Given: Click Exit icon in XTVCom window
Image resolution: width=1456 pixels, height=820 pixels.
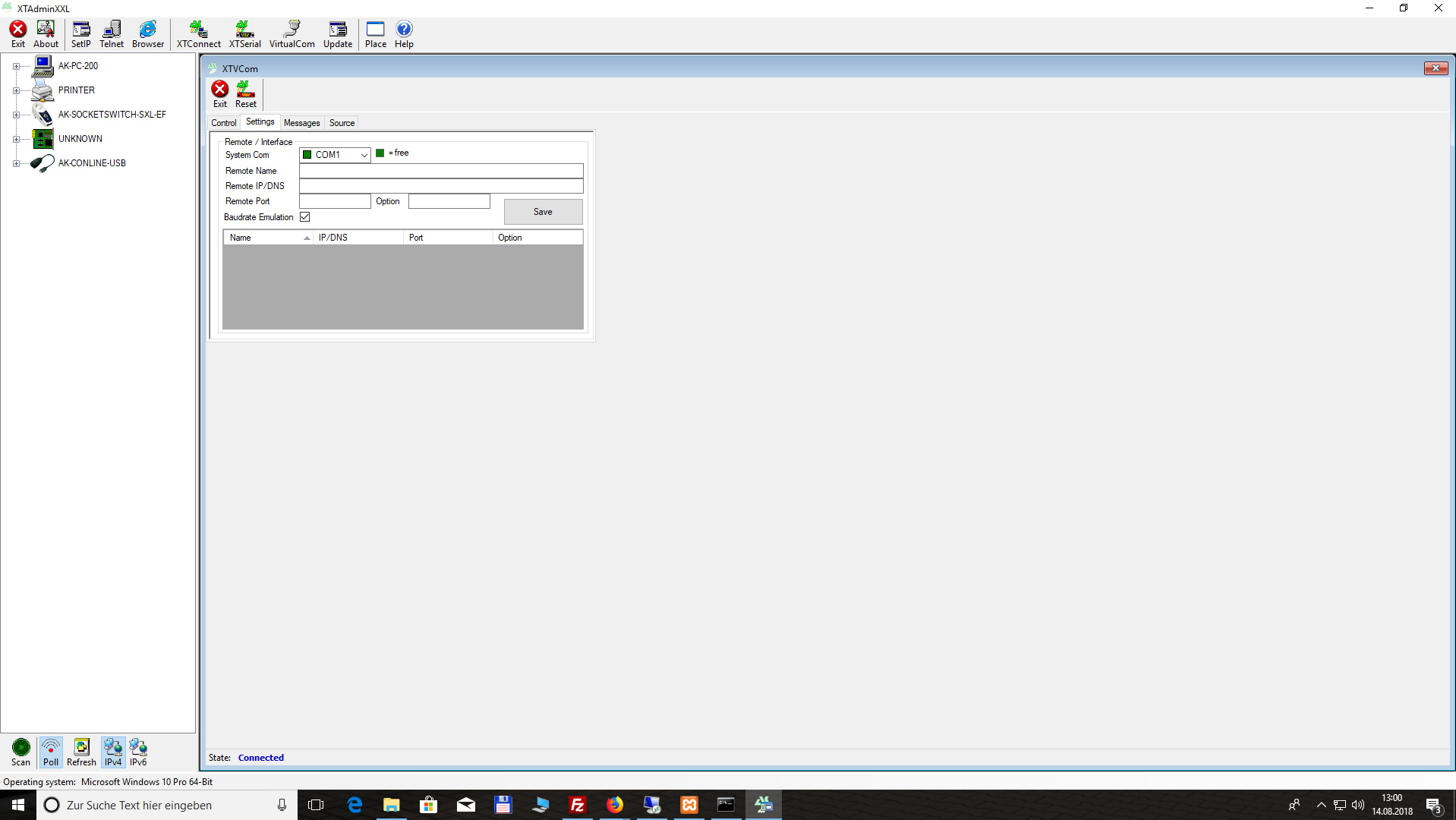Looking at the screenshot, I should point(220,94).
